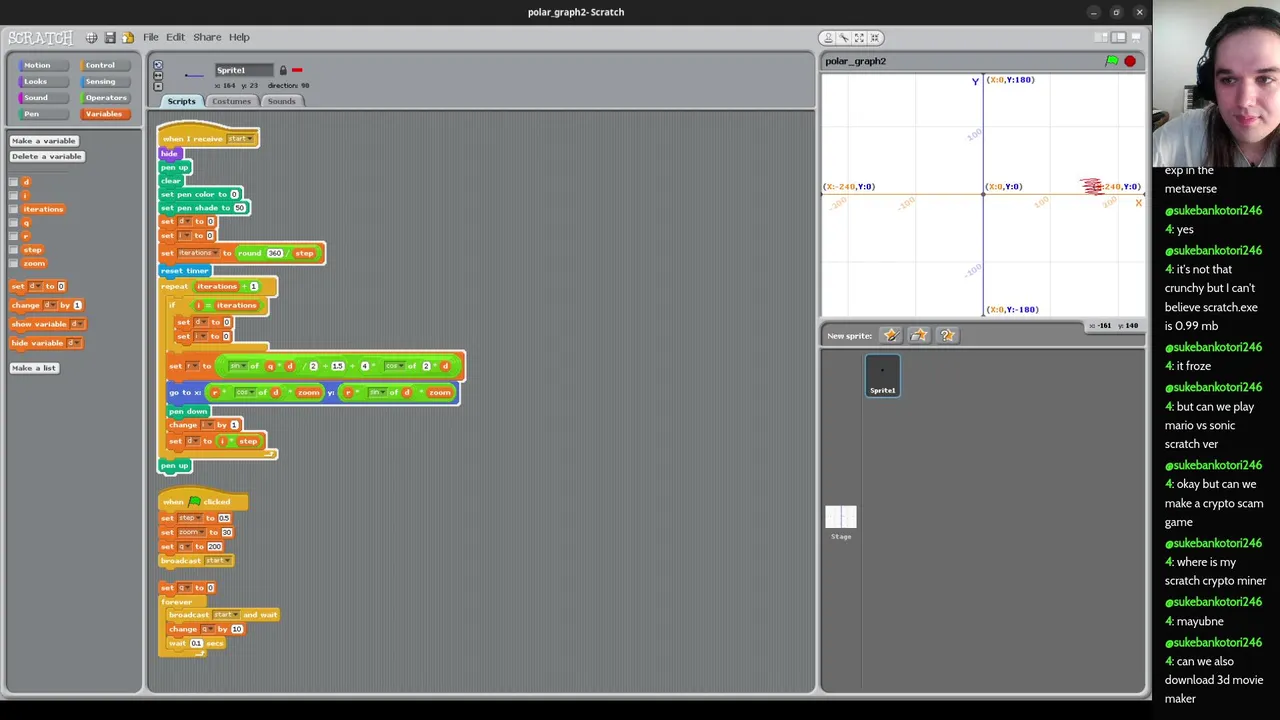Tick the checkbox for variable step
Viewport: 1280px width, 720px height.
[13, 250]
